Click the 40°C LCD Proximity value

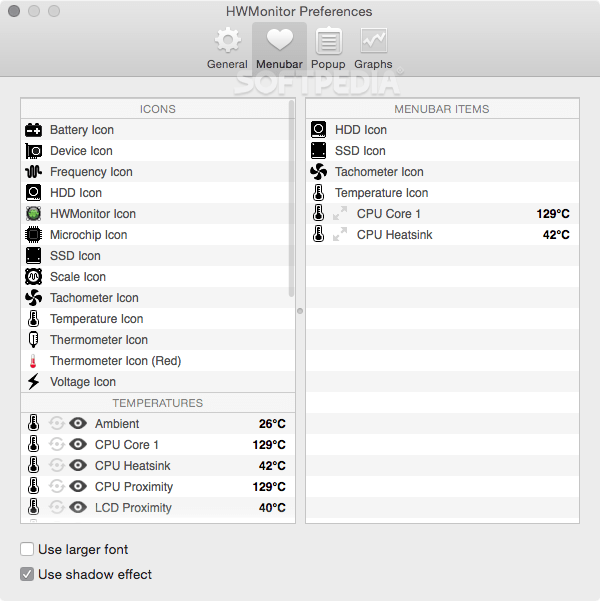tap(272, 507)
